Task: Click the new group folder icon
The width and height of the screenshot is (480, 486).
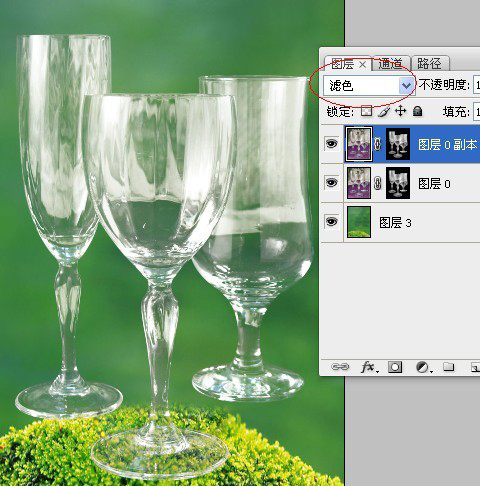Action: point(449,367)
